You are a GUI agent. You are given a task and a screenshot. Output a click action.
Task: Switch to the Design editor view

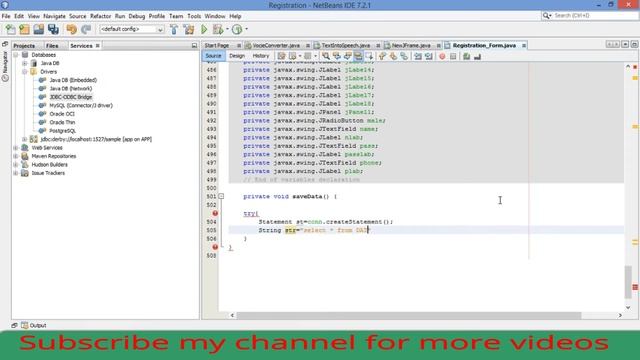click(x=237, y=56)
